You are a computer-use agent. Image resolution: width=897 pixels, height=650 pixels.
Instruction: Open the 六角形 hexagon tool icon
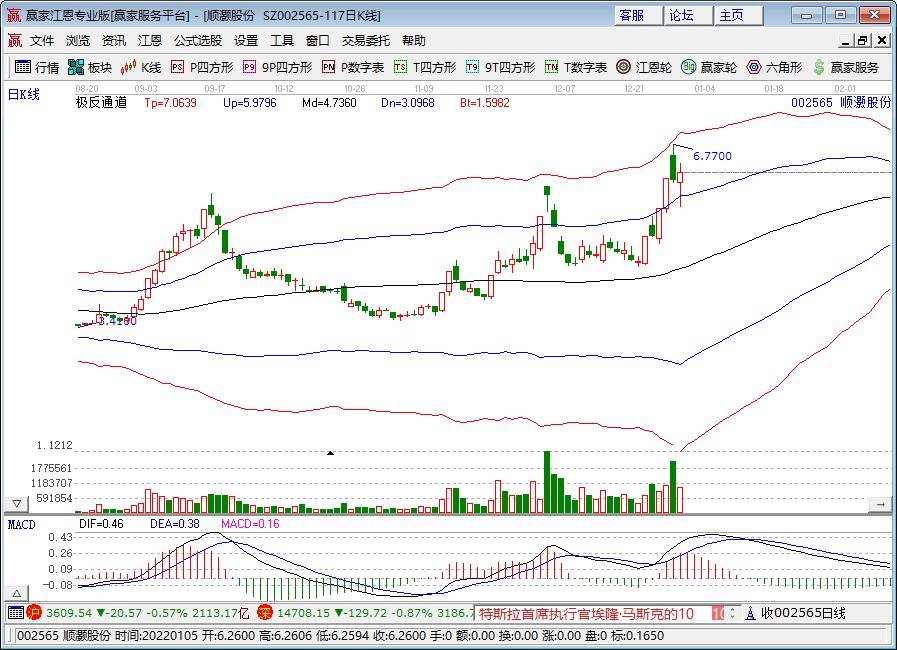pyautogui.click(x=754, y=67)
